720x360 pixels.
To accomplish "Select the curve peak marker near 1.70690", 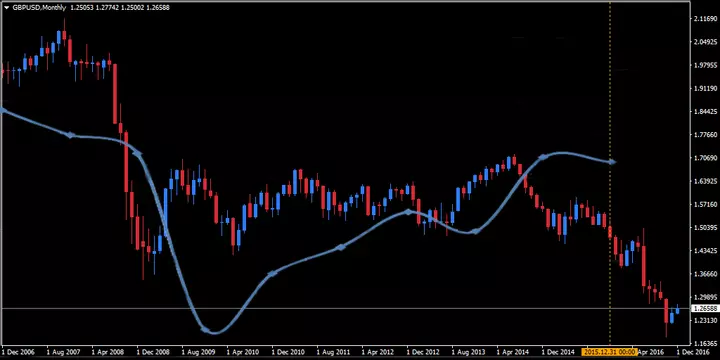I will 543,157.
